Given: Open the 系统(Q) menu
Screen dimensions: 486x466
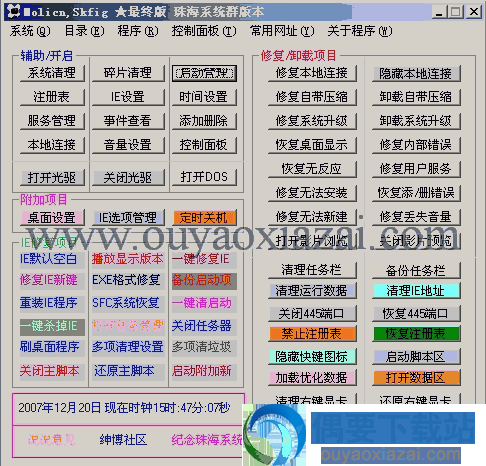Looking at the screenshot, I should pyautogui.click(x=30, y=31).
